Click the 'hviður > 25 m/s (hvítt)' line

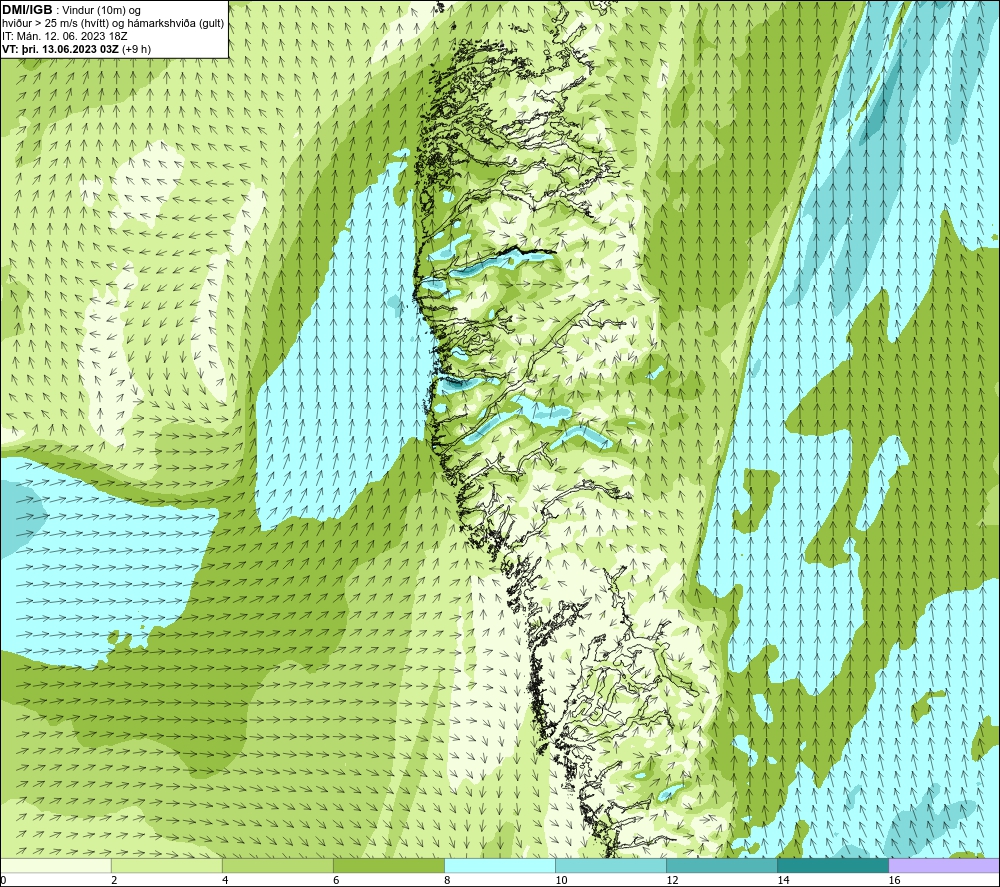coord(55,24)
